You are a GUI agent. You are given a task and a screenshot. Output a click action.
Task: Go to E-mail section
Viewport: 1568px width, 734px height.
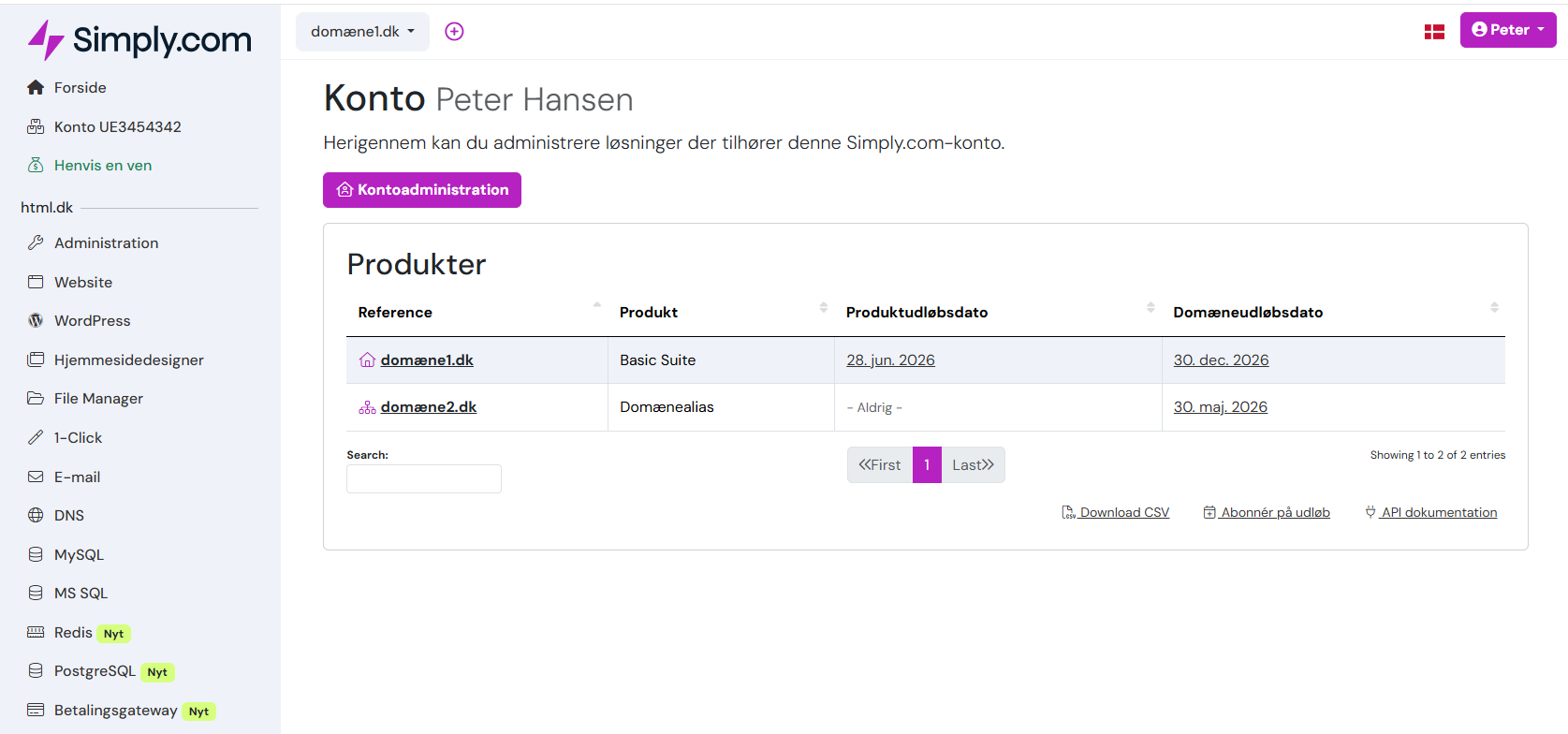[x=77, y=477]
